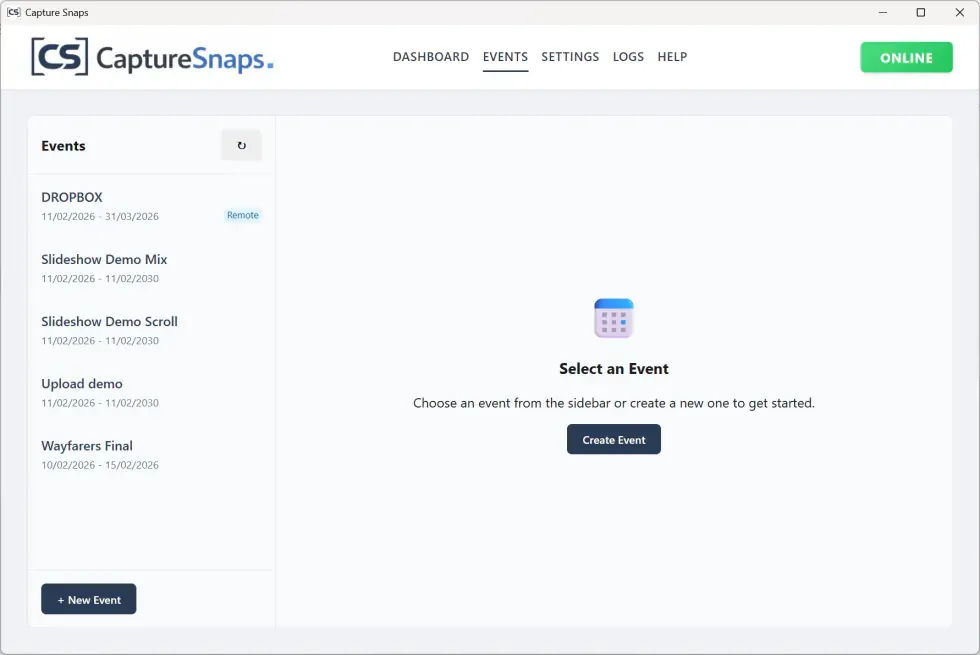Click the Capture Snaps title bar icon
This screenshot has width=980, height=655.
click(x=13, y=12)
